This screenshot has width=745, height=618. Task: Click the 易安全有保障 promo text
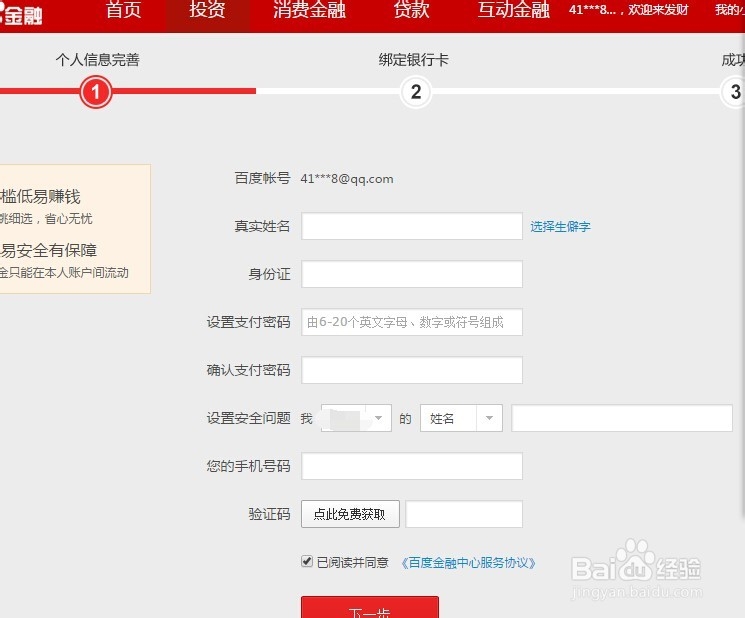(48, 250)
